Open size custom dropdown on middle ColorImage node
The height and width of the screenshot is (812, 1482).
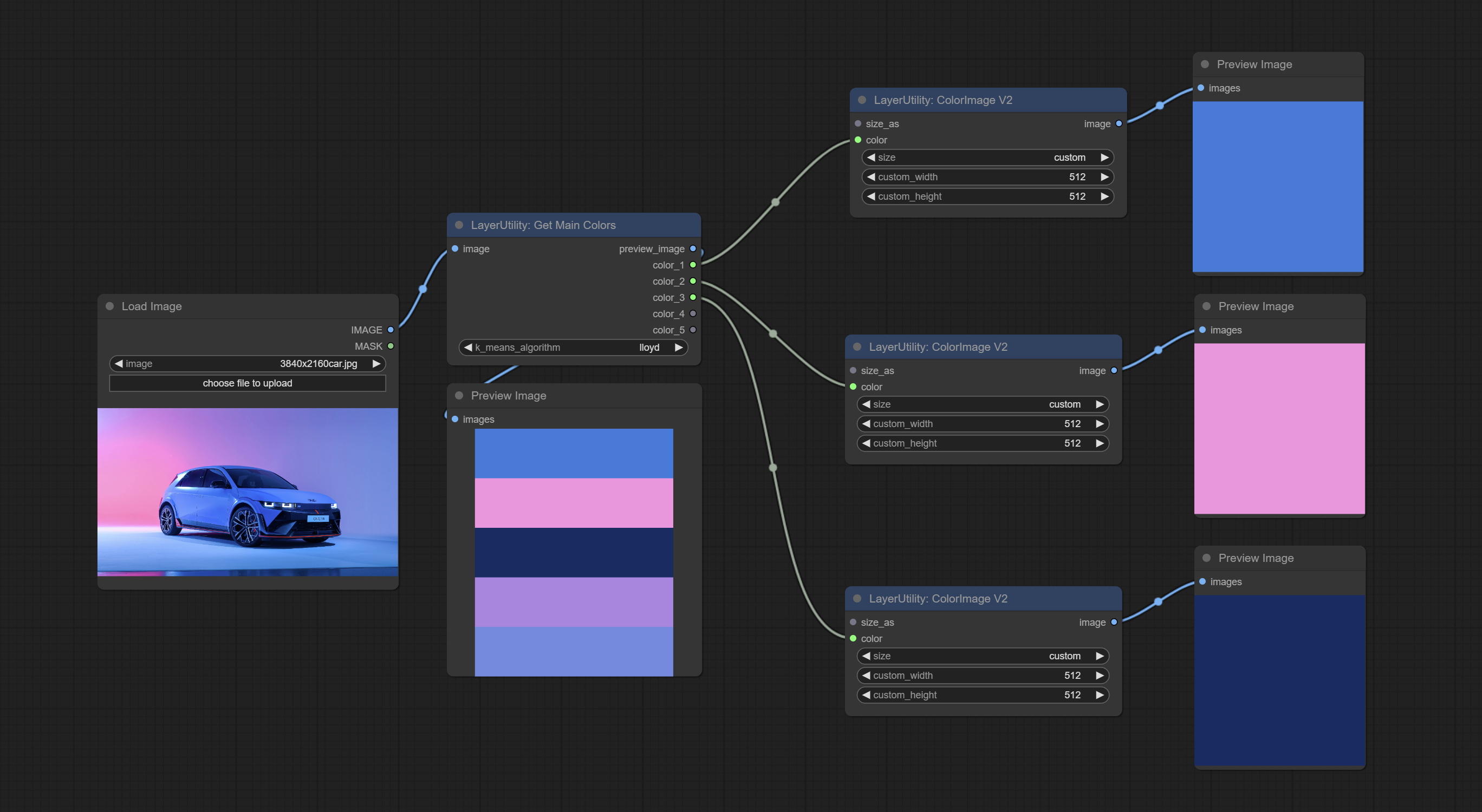point(982,404)
